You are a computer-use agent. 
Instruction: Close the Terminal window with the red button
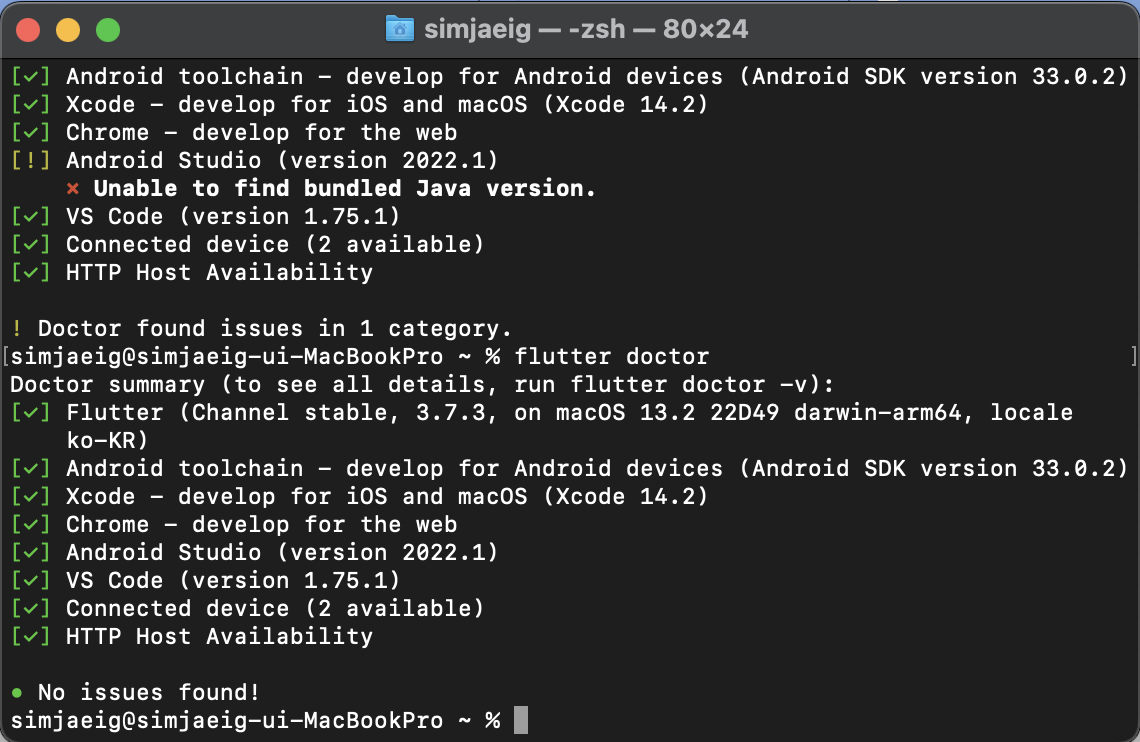coord(28,30)
